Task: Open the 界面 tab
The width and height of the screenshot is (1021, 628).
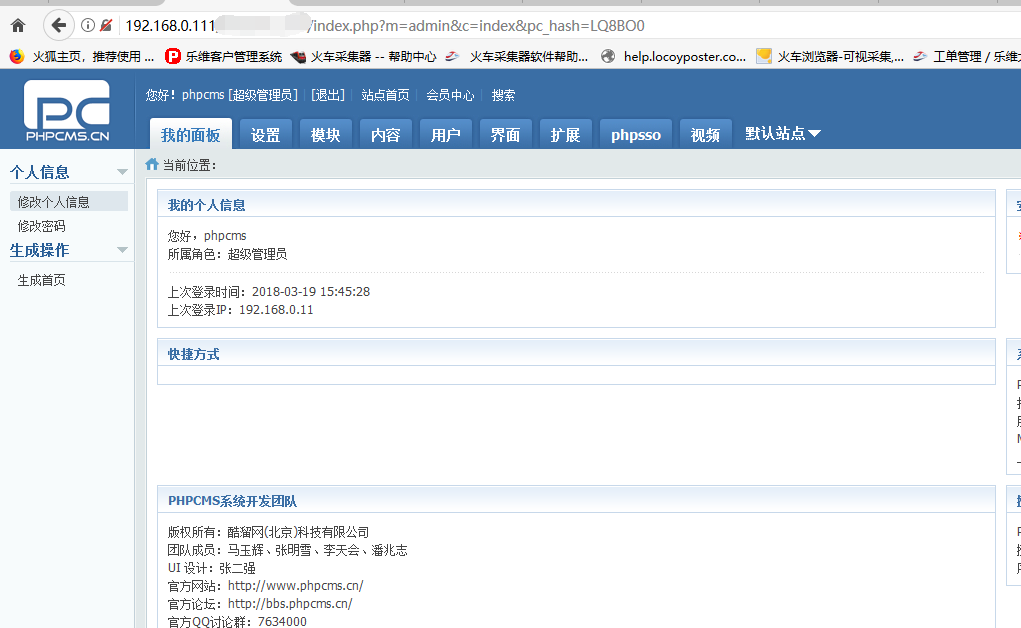Action: click(x=505, y=135)
